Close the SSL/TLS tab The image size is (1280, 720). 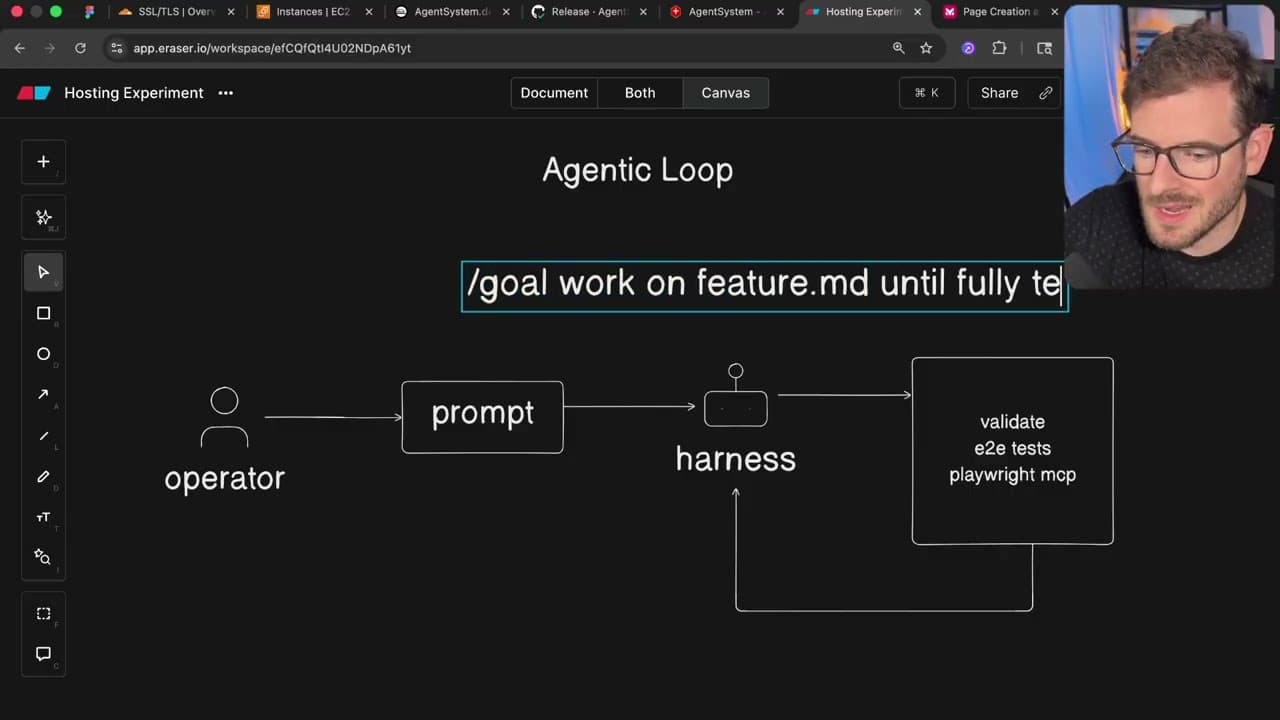pos(231,12)
